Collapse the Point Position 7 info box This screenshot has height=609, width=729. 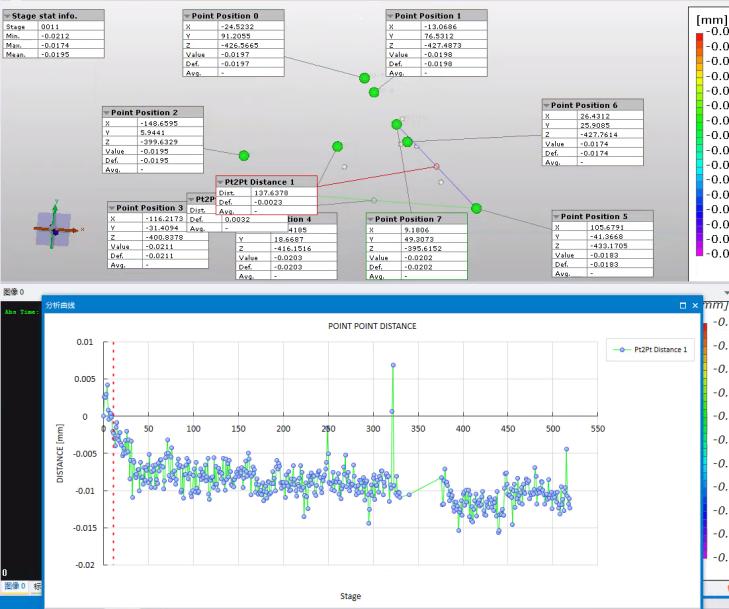(371, 219)
